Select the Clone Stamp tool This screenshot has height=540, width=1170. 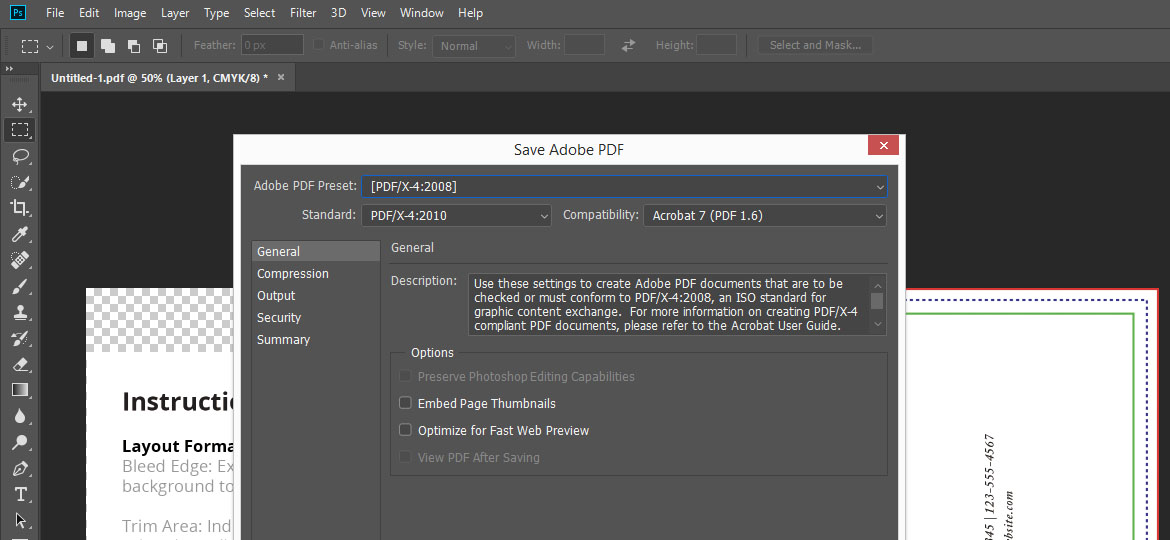coord(20,313)
